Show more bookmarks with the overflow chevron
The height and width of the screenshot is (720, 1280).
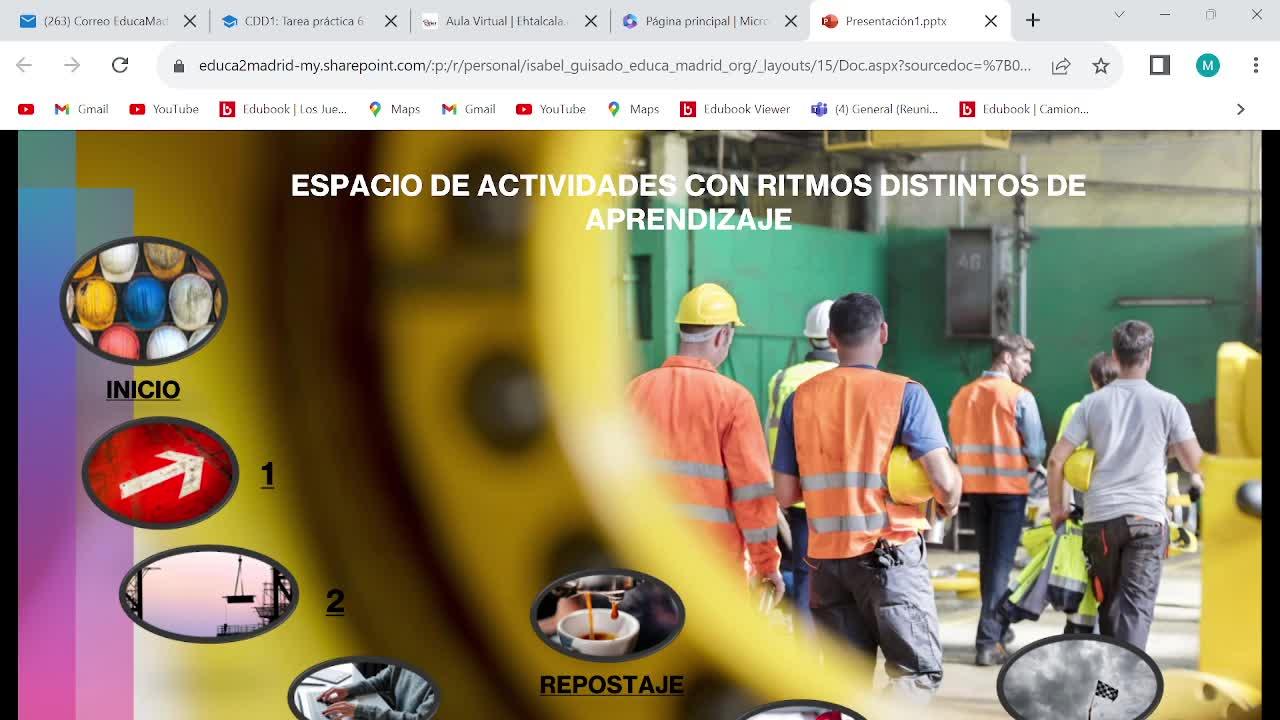pyautogui.click(x=1241, y=109)
